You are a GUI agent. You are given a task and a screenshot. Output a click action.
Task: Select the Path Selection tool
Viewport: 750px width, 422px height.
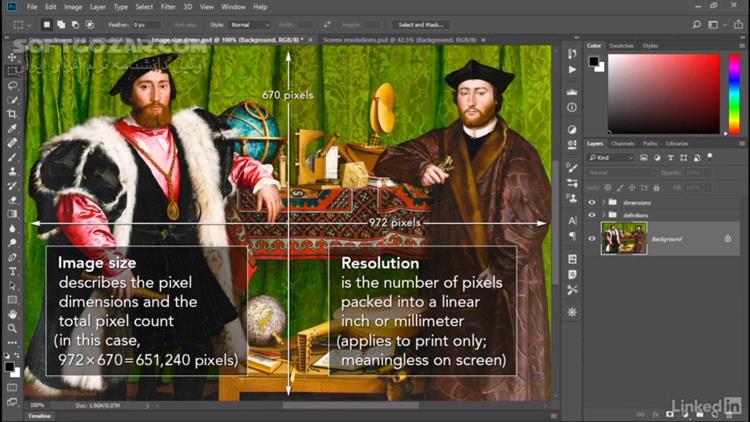[x=12, y=286]
